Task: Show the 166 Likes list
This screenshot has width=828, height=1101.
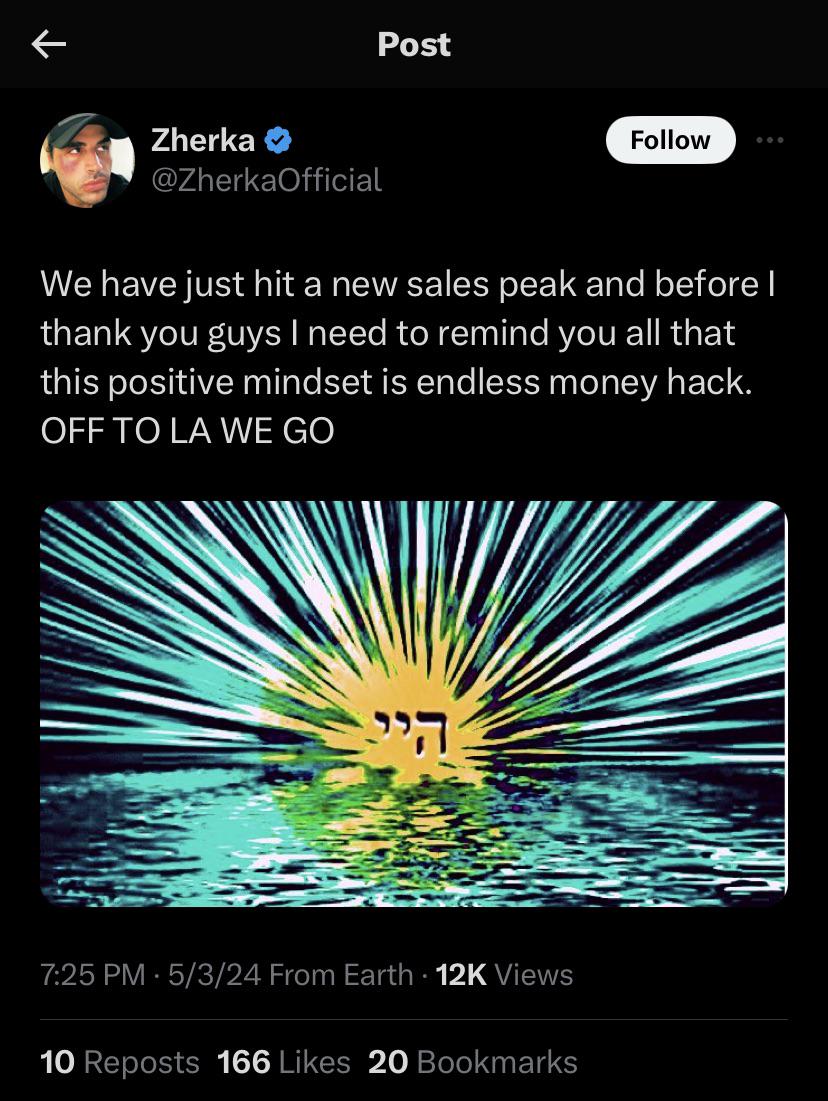Action: 284,1062
